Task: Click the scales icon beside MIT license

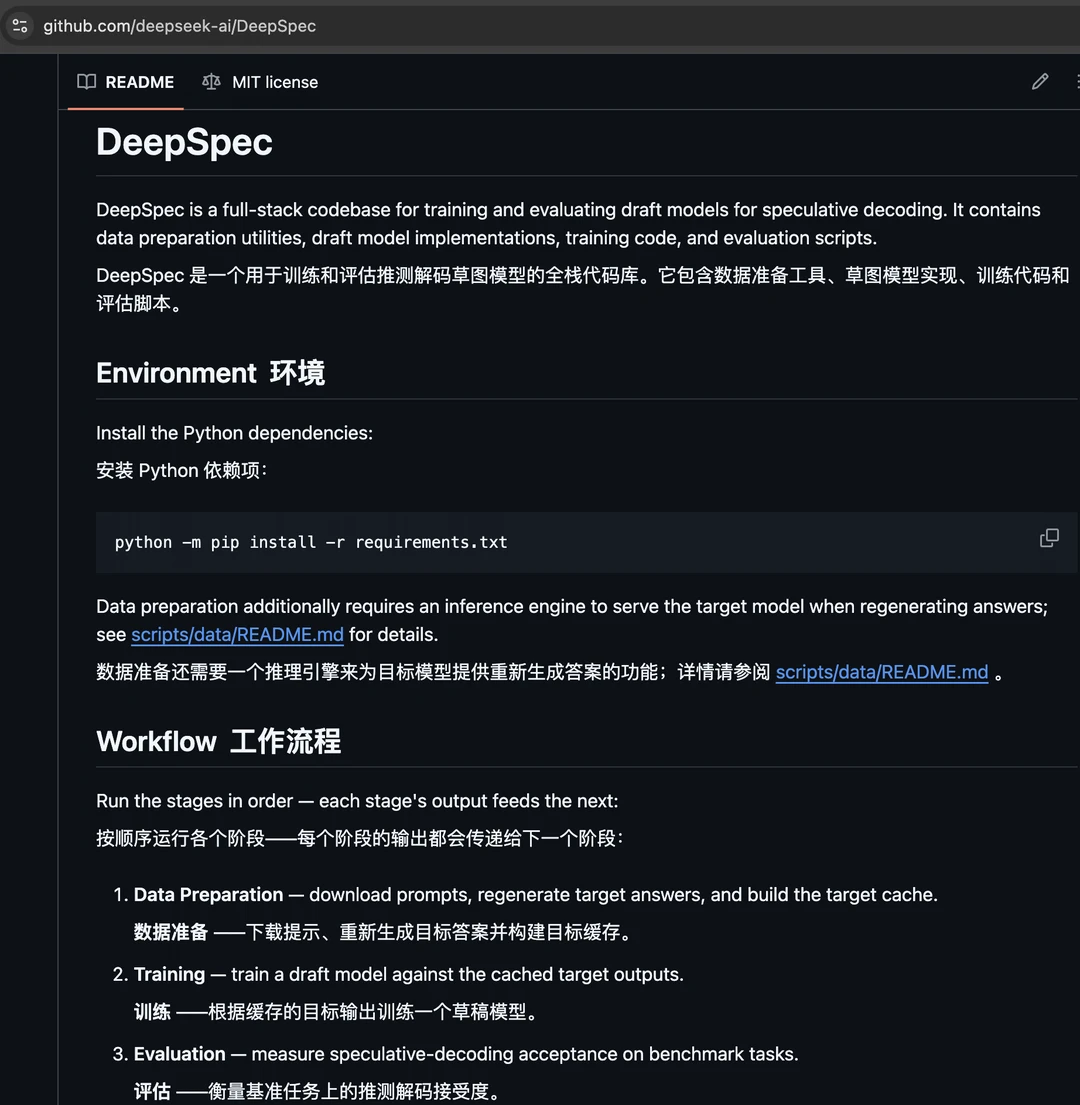Action: click(211, 82)
